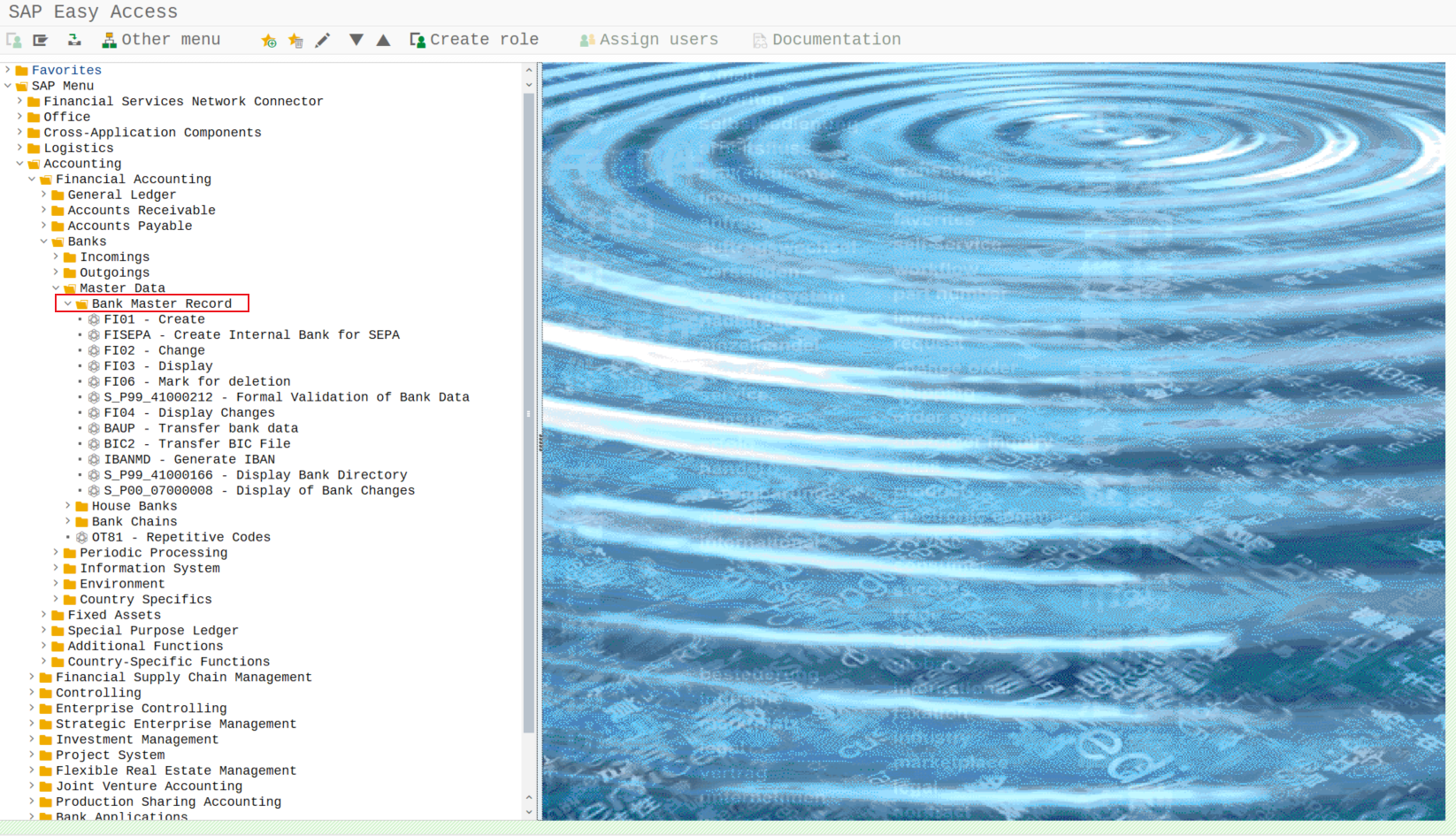Select the Environment tree entry

(x=122, y=585)
